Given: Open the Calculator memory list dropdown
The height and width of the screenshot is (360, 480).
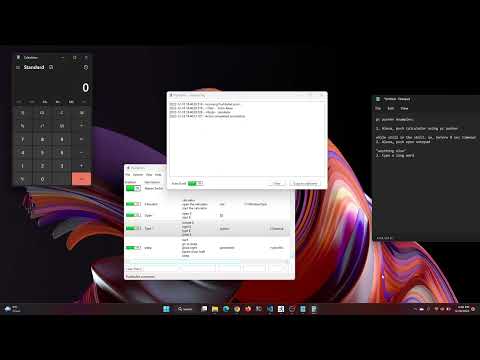Looking at the screenshot, I should (84, 102).
